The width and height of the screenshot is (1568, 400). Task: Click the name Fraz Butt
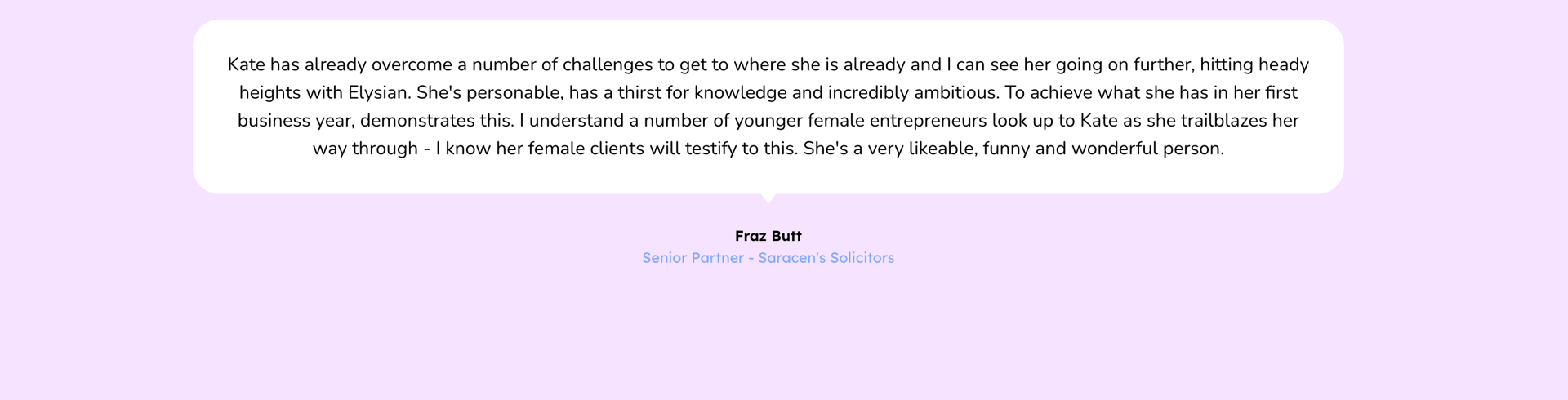click(768, 236)
